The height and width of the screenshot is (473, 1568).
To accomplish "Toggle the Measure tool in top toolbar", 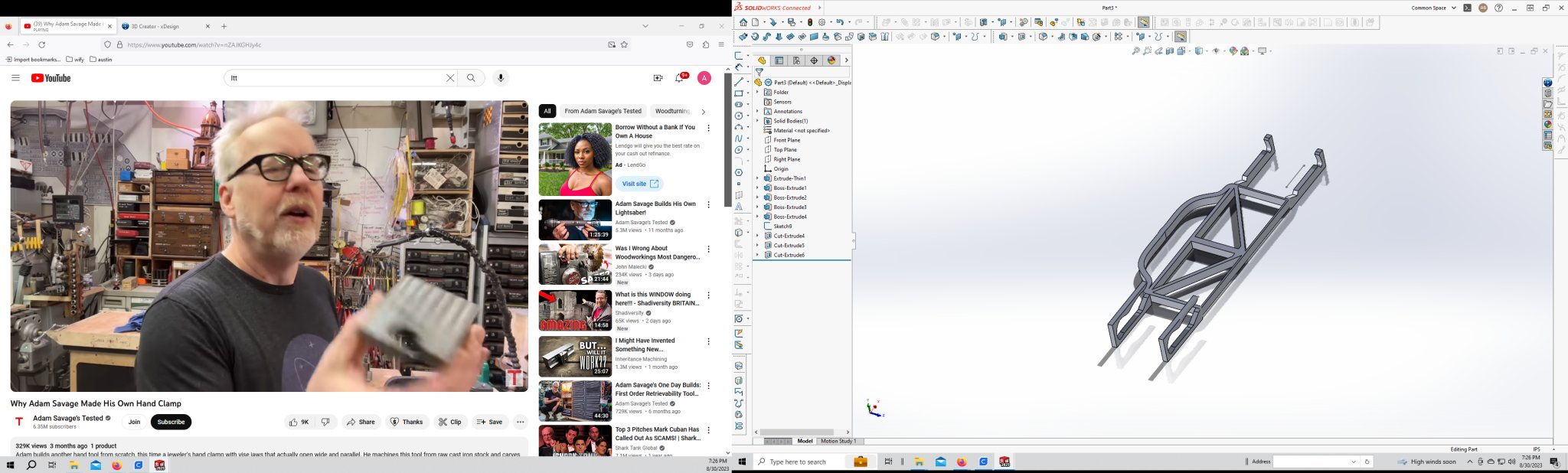I will pyautogui.click(x=1143, y=23).
